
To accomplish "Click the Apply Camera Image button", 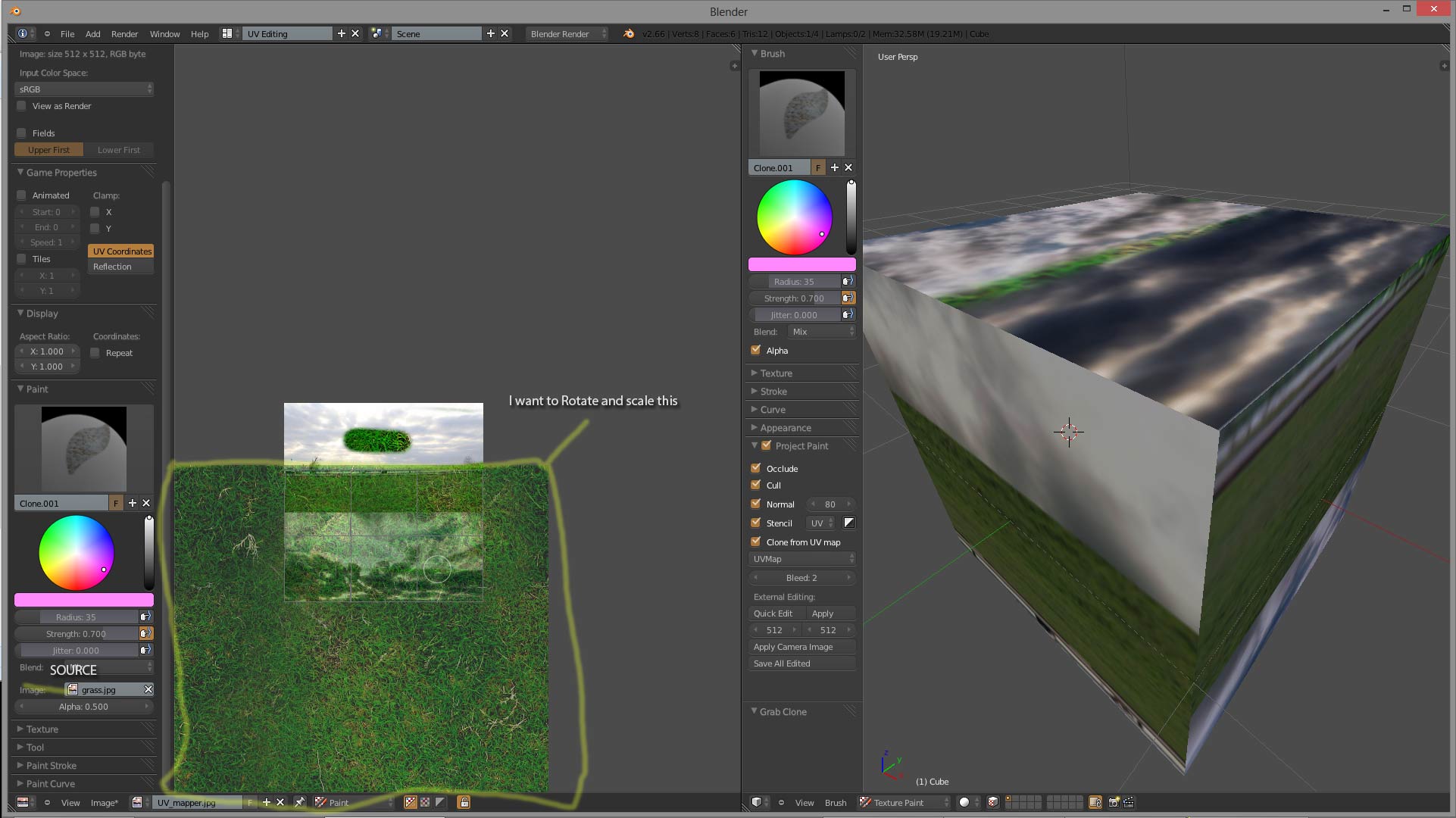I will [x=801, y=646].
